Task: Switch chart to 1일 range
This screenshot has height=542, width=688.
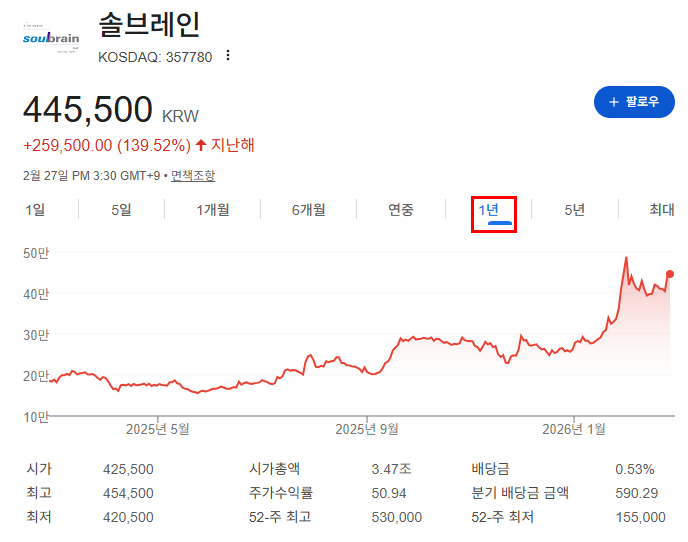Action: click(x=35, y=210)
